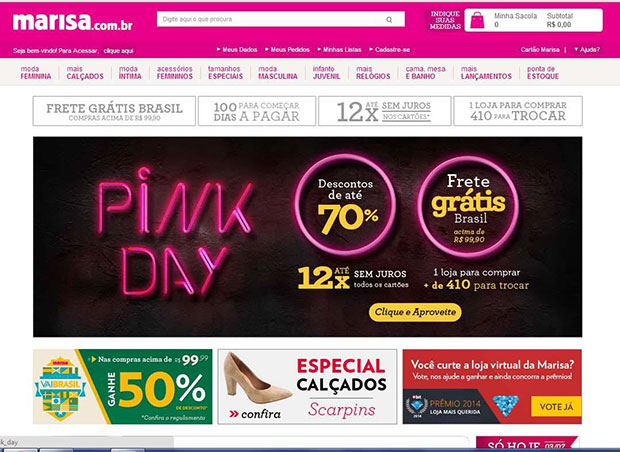Click the red confira arrows icon
The height and width of the screenshot is (452, 620).
coord(234,414)
